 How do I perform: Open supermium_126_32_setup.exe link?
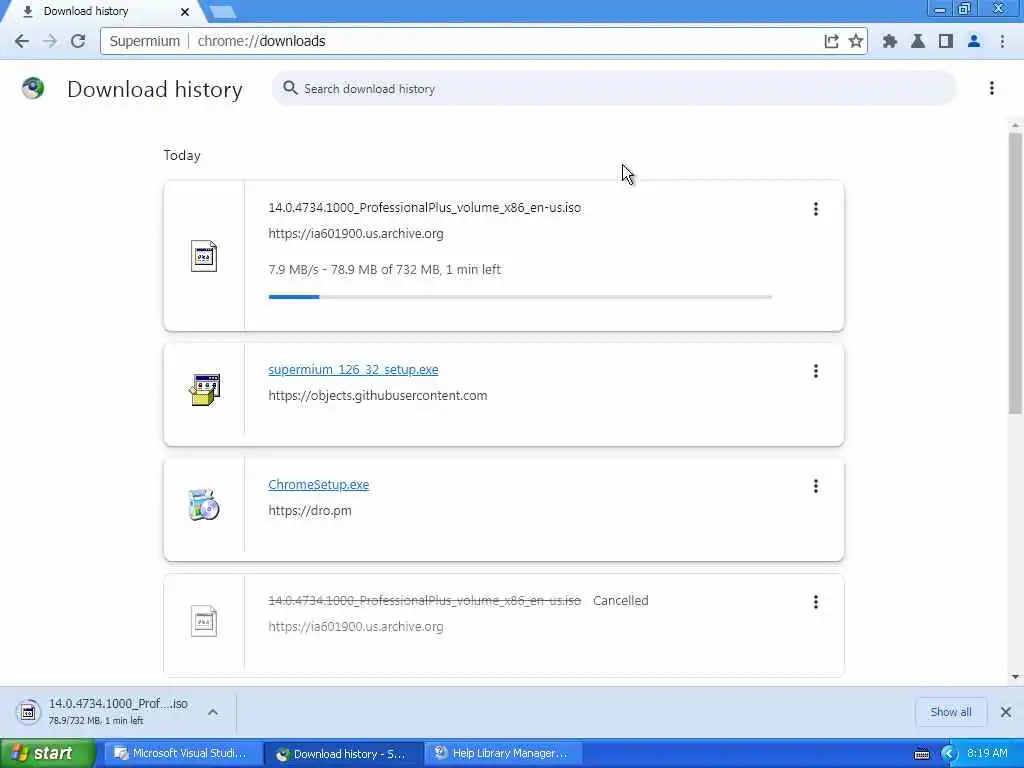pyautogui.click(x=353, y=370)
